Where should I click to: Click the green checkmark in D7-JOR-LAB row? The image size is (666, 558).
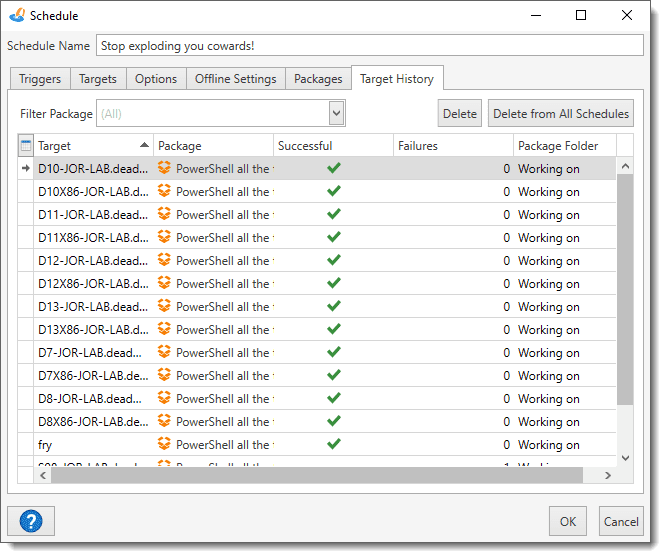point(334,352)
